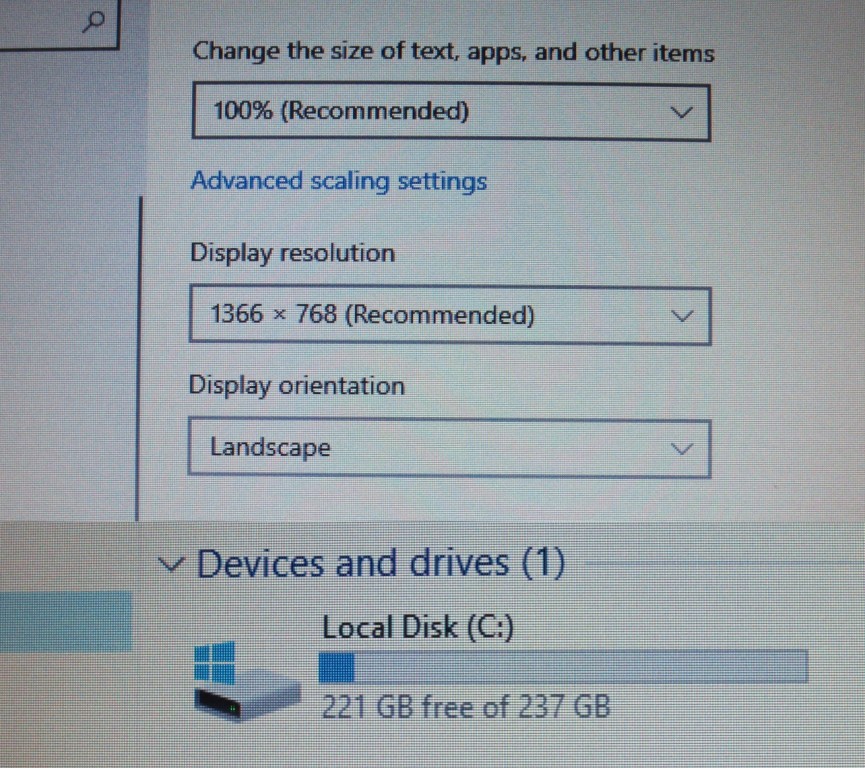Click the chevron arrow on the Landscape dropdown
Screen dimensions: 865x768
click(681, 449)
